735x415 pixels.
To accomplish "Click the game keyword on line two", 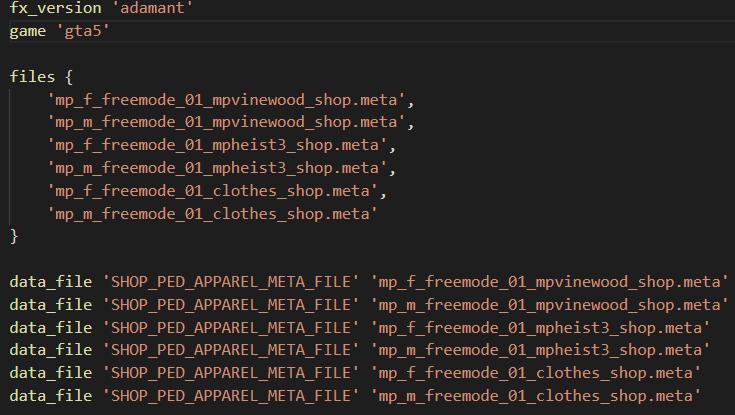I will pos(28,31).
